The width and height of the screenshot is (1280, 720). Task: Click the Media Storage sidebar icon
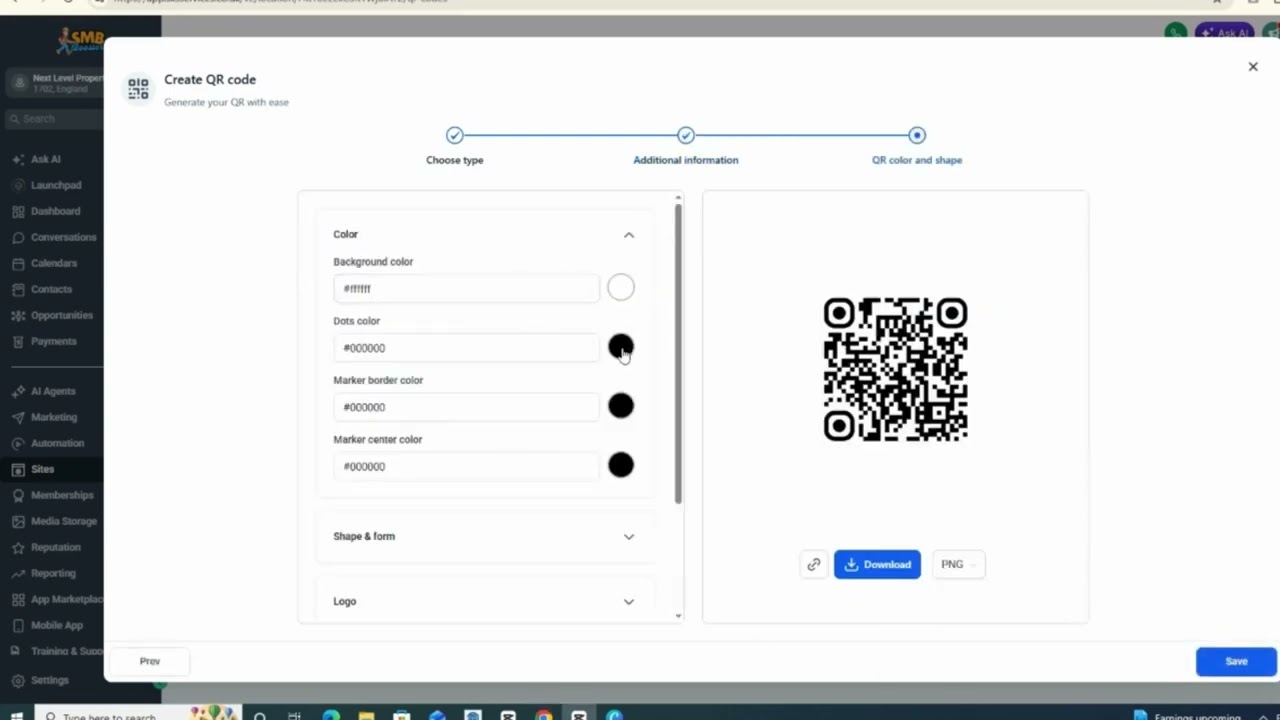(18, 521)
